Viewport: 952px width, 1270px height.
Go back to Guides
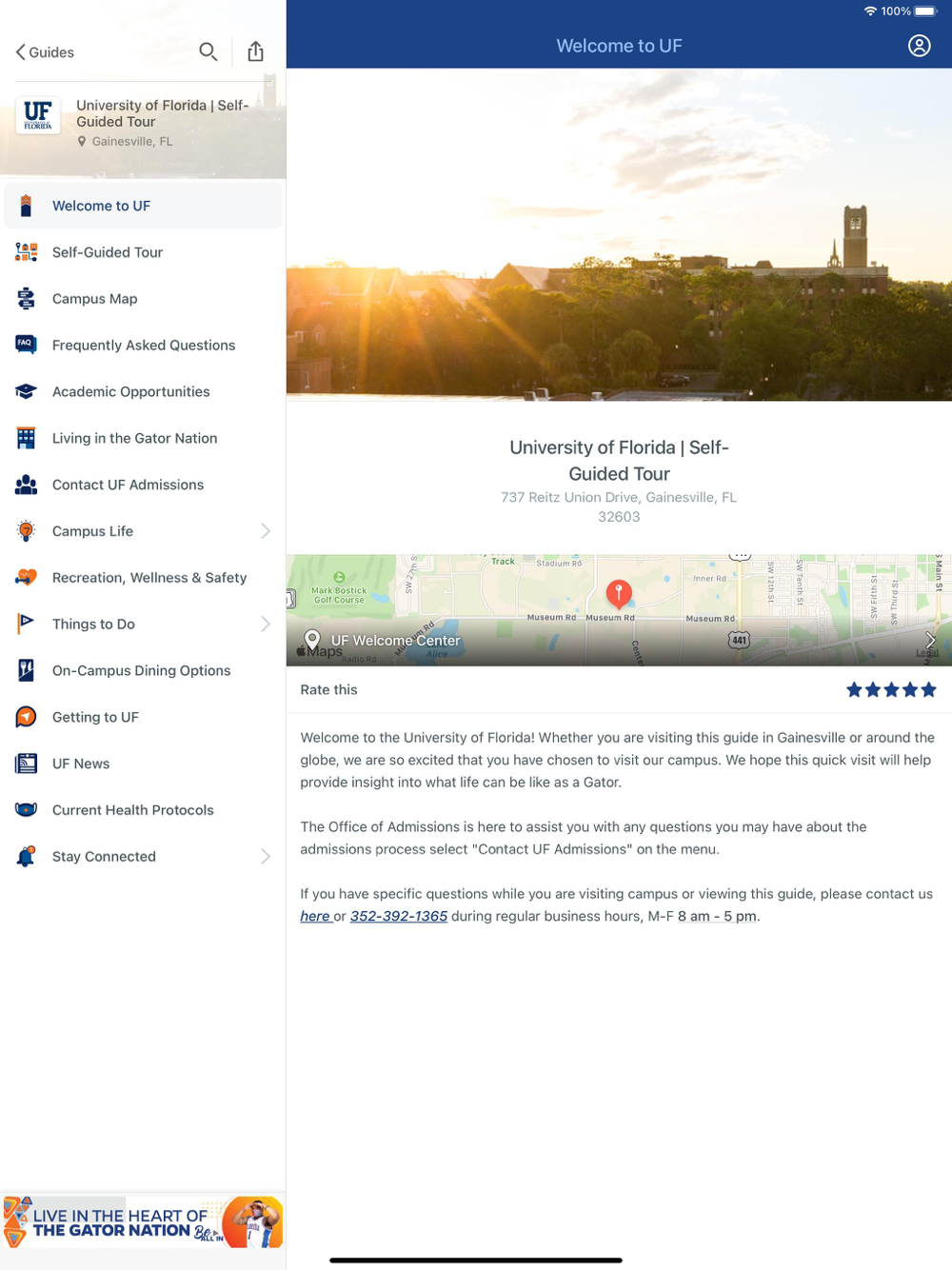point(45,52)
